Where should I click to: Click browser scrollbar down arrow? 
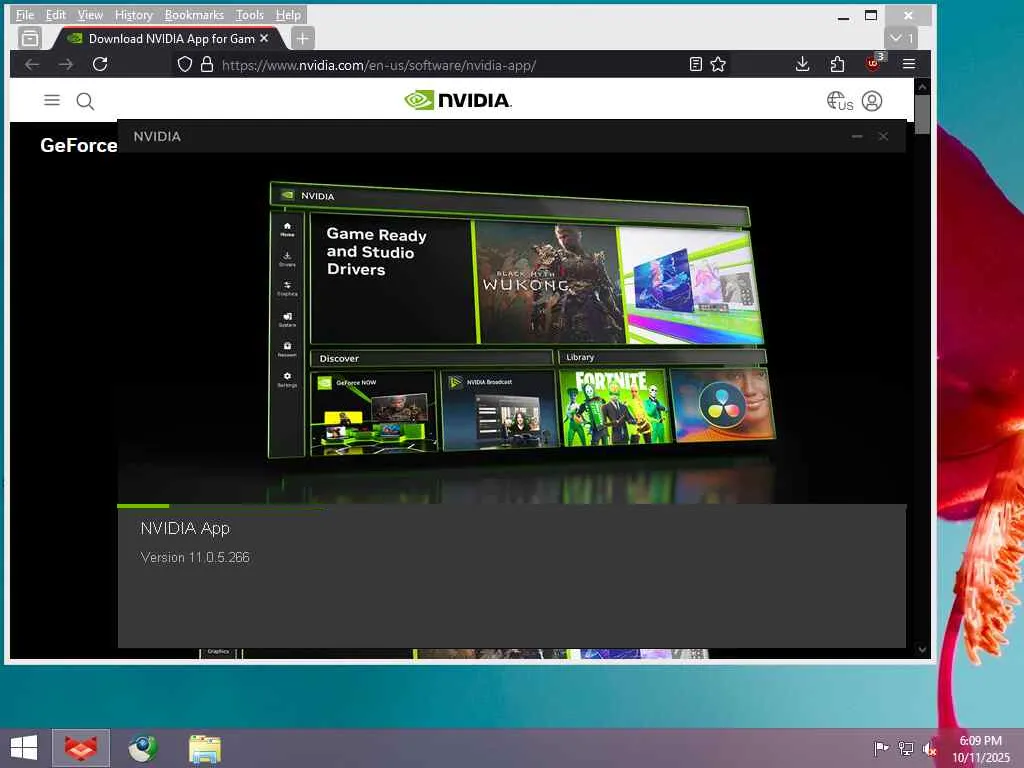[x=922, y=650]
